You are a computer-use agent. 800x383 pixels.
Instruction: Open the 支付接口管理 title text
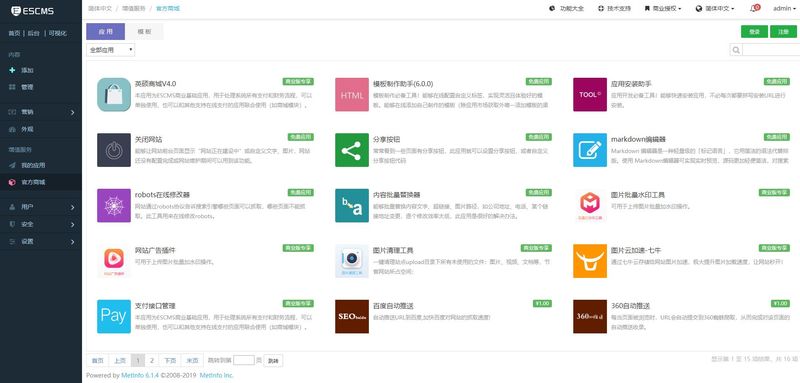click(x=155, y=306)
